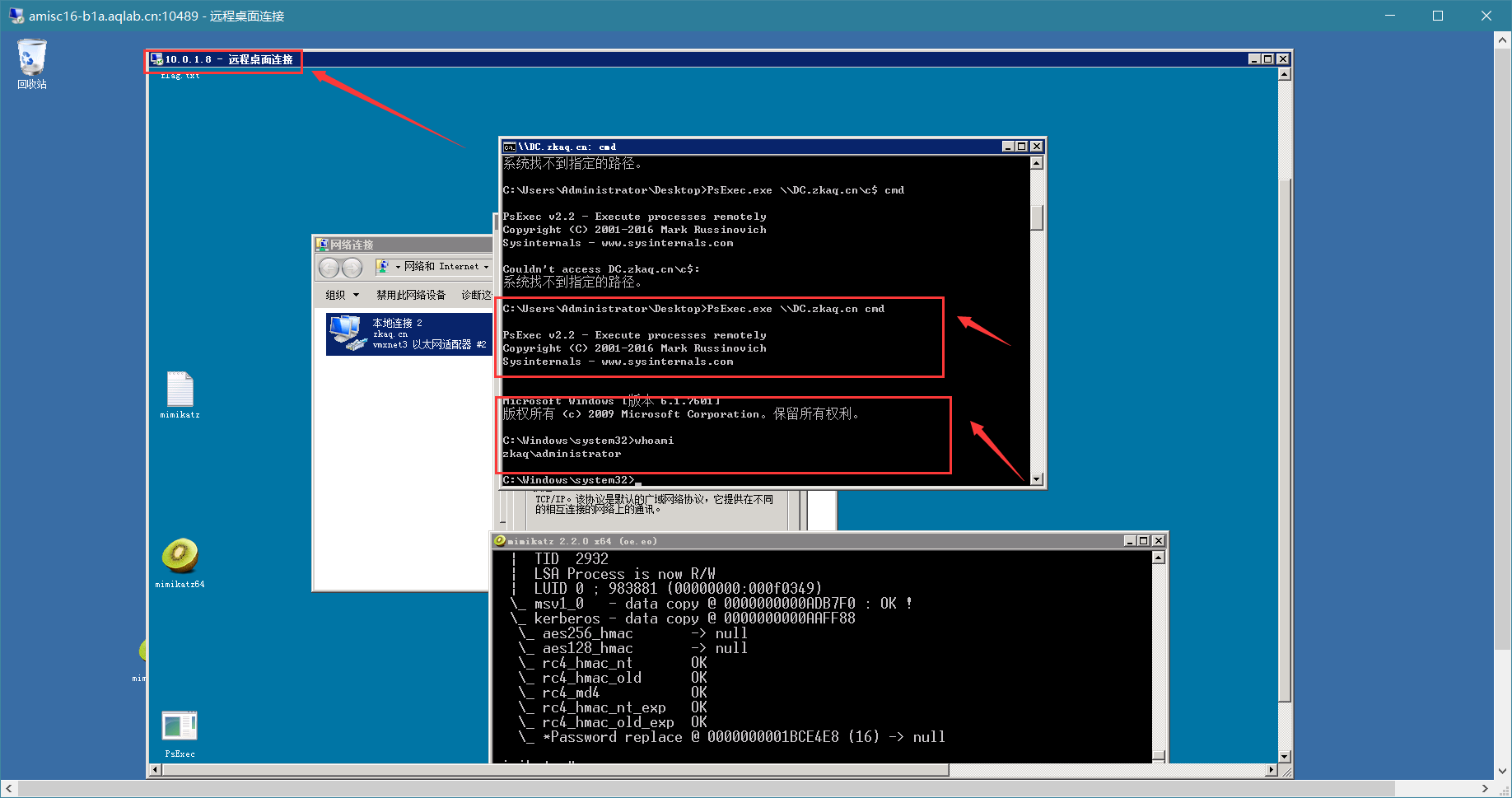The image size is (1512, 798).
Task: Click the back arrow in Network Connections window
Action: pyautogui.click(x=329, y=267)
